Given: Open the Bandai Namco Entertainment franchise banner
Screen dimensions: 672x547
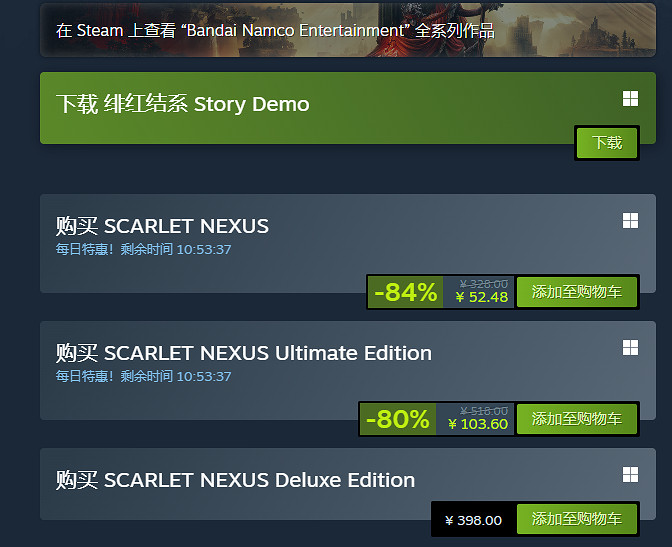Looking at the screenshot, I should pyautogui.click(x=275, y=31).
